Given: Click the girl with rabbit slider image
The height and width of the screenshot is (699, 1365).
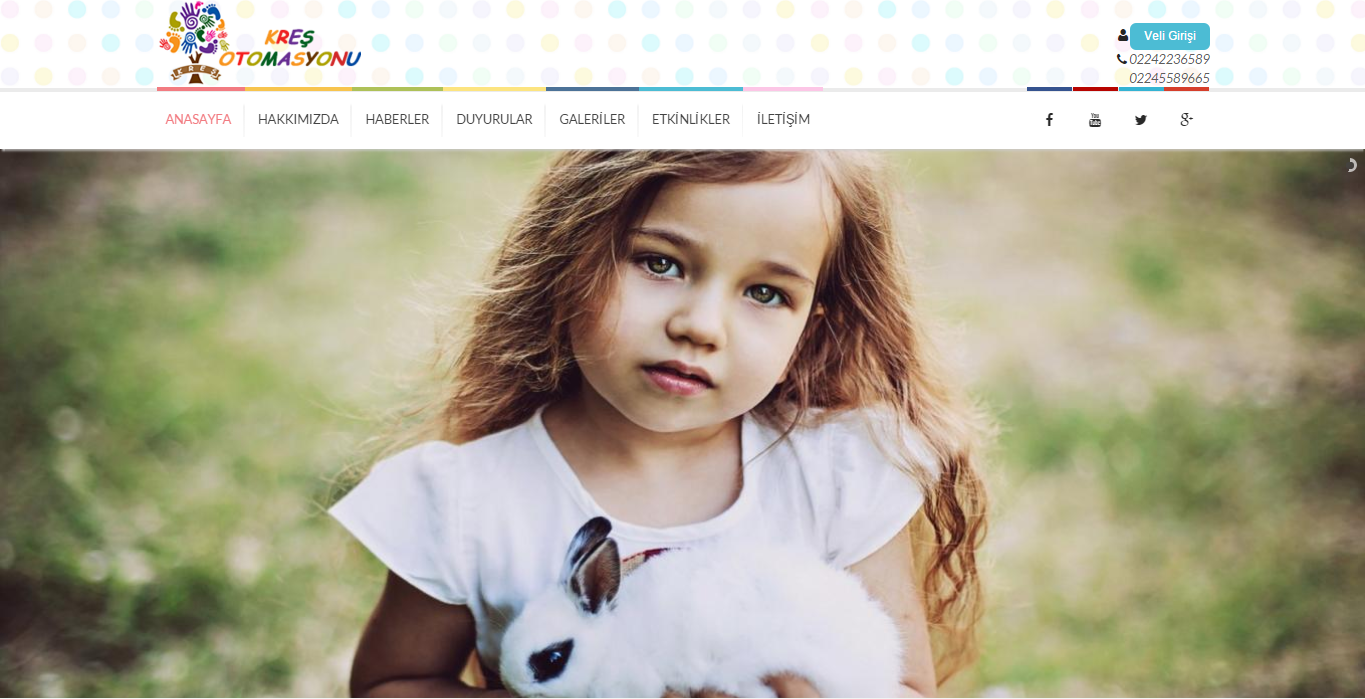Looking at the screenshot, I should click(x=682, y=424).
